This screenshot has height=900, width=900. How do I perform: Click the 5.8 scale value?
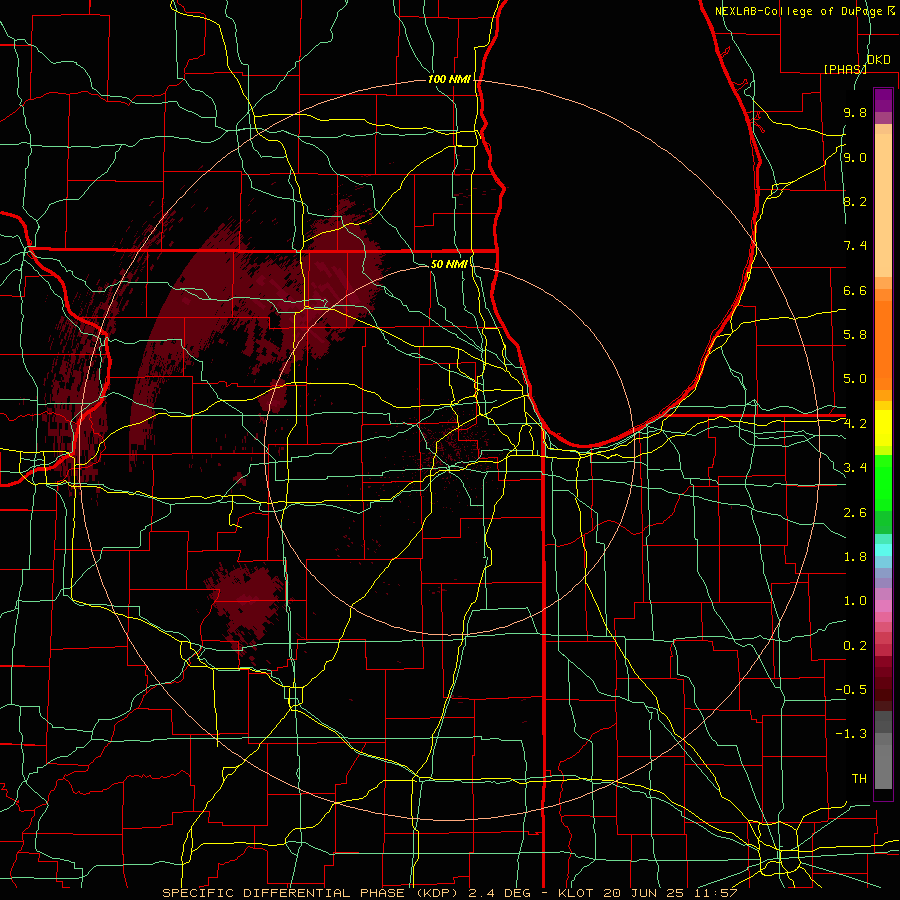855,335
